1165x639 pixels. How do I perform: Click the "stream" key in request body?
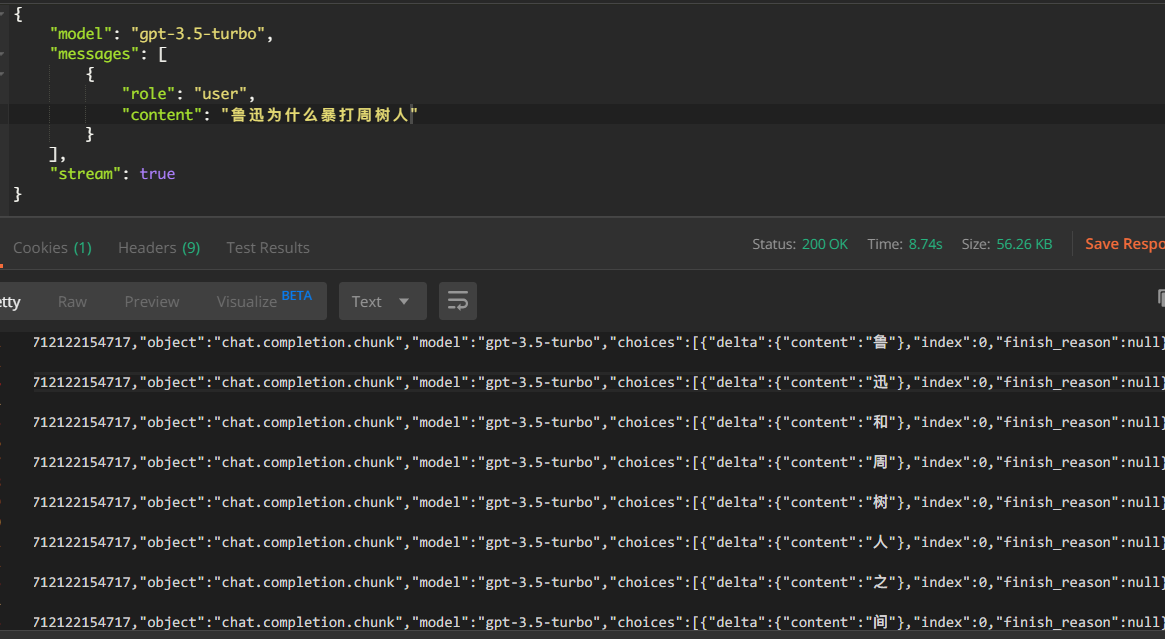(85, 173)
